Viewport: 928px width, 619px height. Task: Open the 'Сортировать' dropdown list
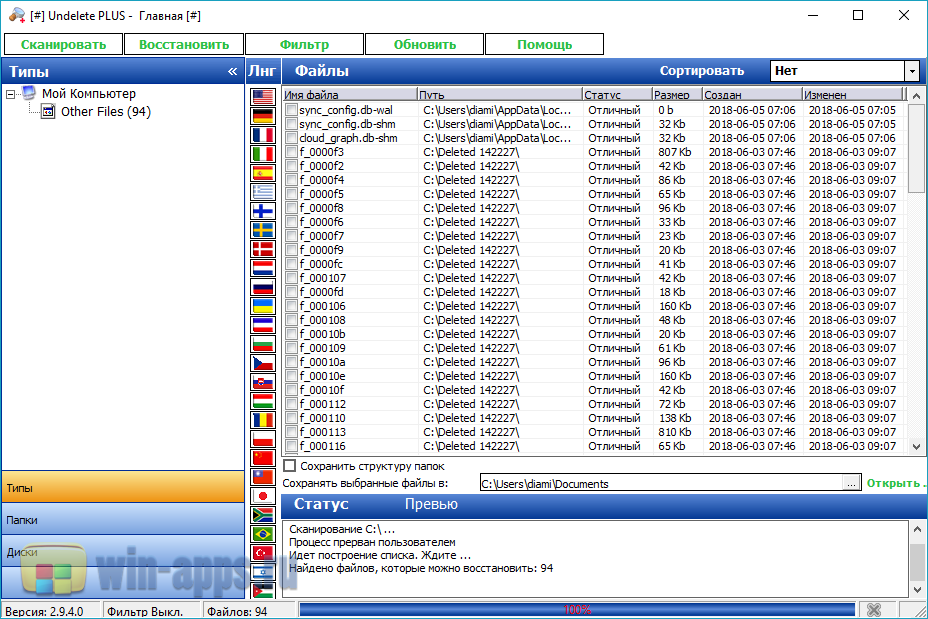click(911, 71)
